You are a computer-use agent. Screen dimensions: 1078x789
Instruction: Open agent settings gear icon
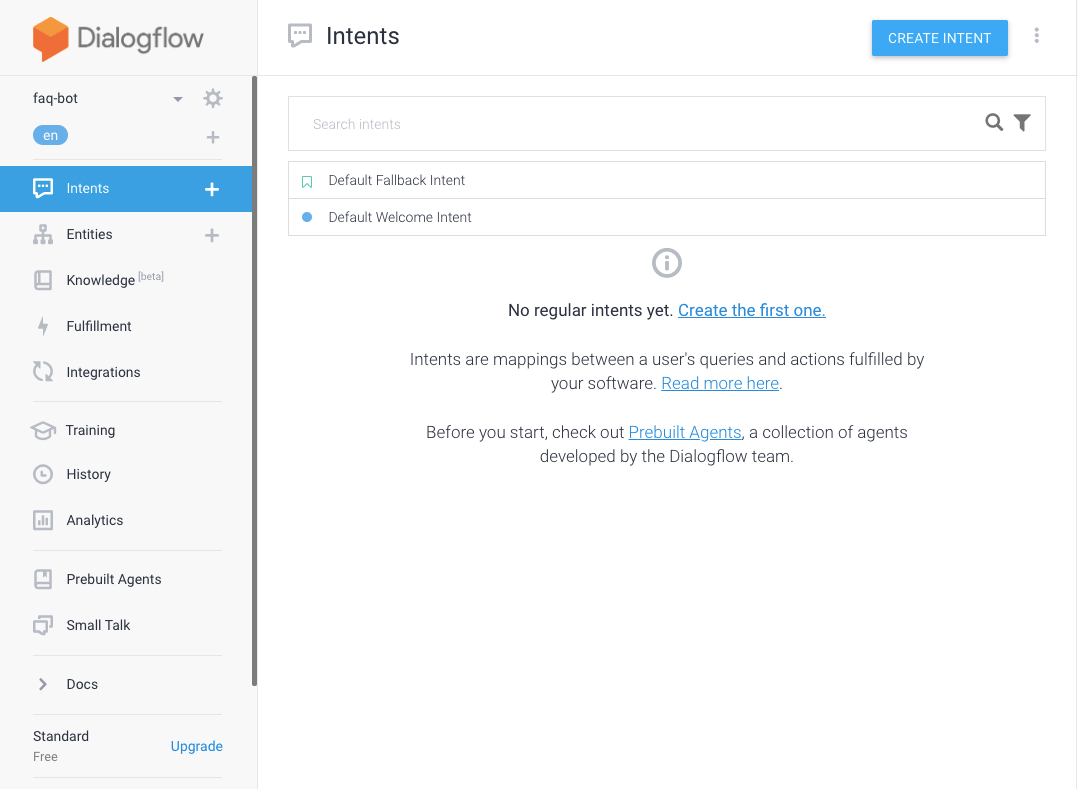point(212,98)
